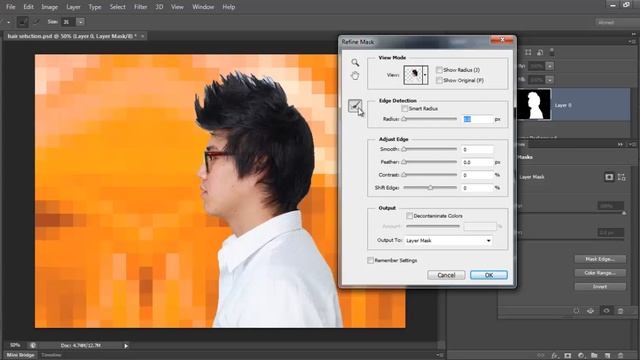The image size is (640, 360).
Task: Create a new layer icon
Action: pos(607,356)
